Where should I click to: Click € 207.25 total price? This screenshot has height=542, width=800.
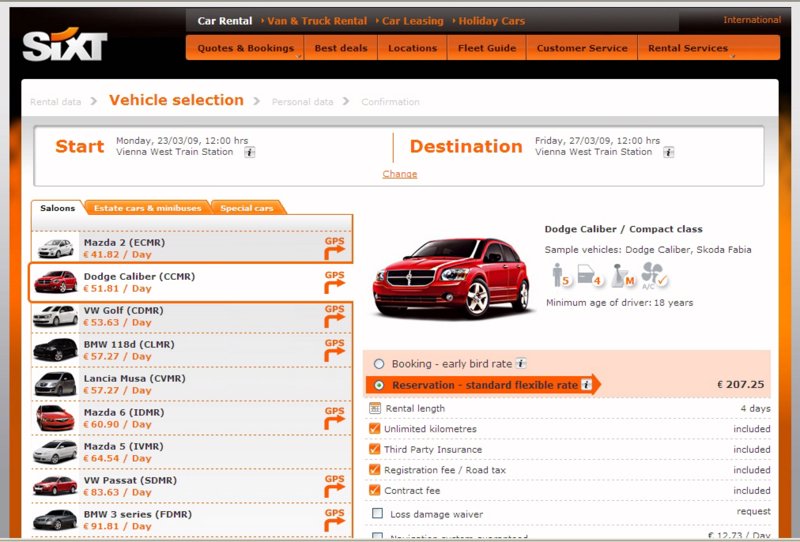click(x=741, y=384)
